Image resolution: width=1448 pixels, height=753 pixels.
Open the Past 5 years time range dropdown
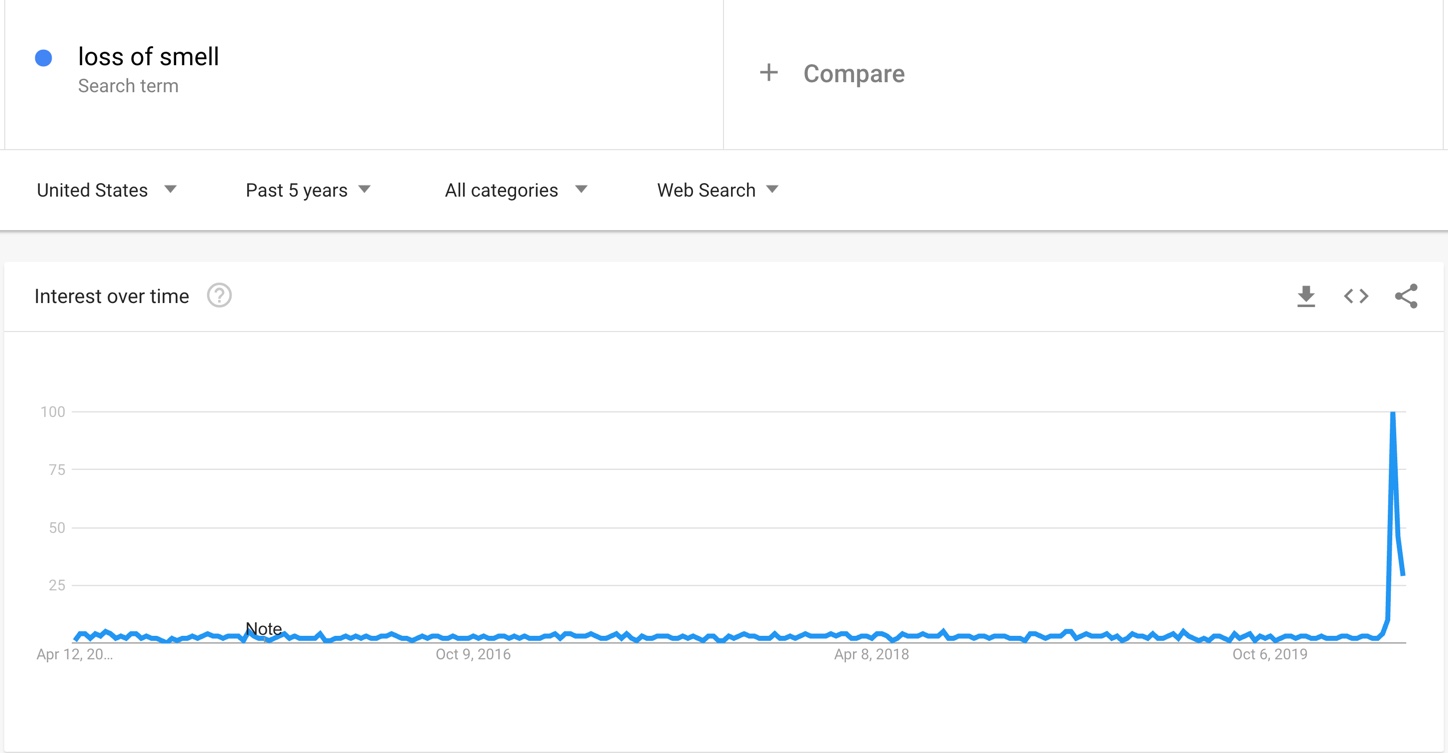[x=308, y=190]
